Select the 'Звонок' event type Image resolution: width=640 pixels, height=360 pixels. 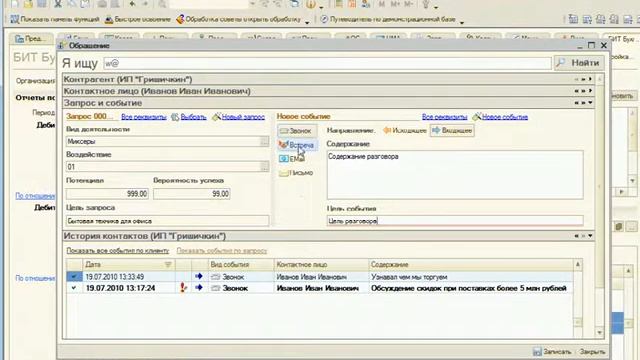(x=297, y=131)
